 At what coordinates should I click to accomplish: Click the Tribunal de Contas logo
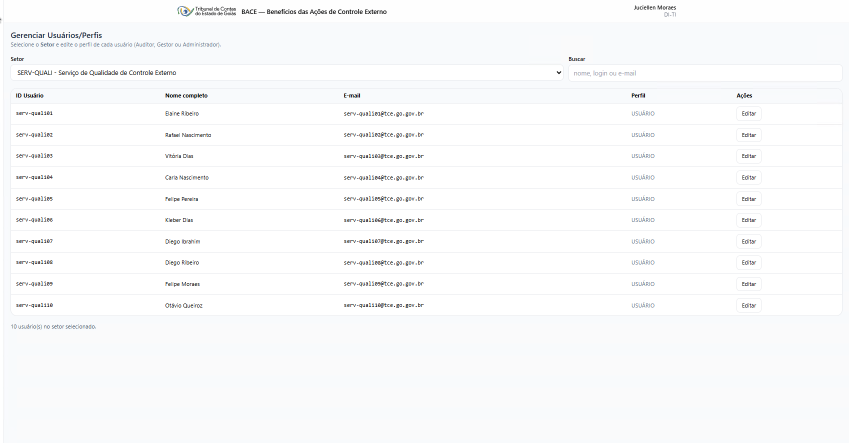pos(207,11)
